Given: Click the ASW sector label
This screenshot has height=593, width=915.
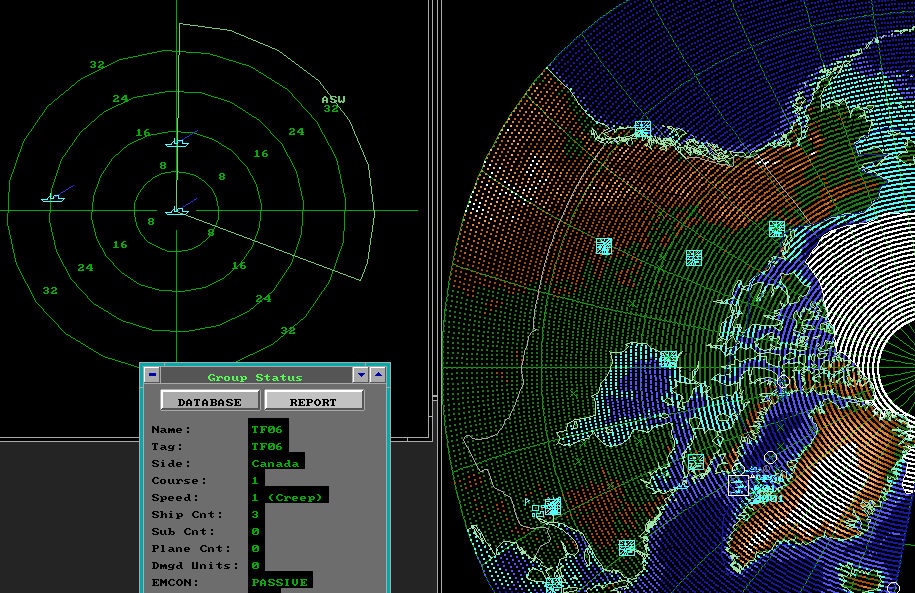Looking at the screenshot, I should tap(332, 100).
